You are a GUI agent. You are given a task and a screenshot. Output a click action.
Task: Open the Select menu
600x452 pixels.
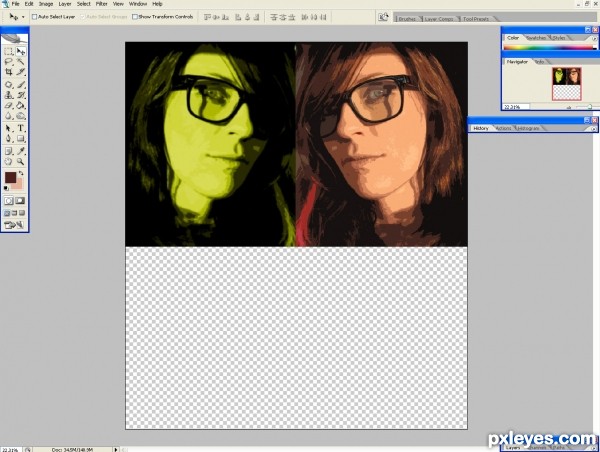pos(83,4)
